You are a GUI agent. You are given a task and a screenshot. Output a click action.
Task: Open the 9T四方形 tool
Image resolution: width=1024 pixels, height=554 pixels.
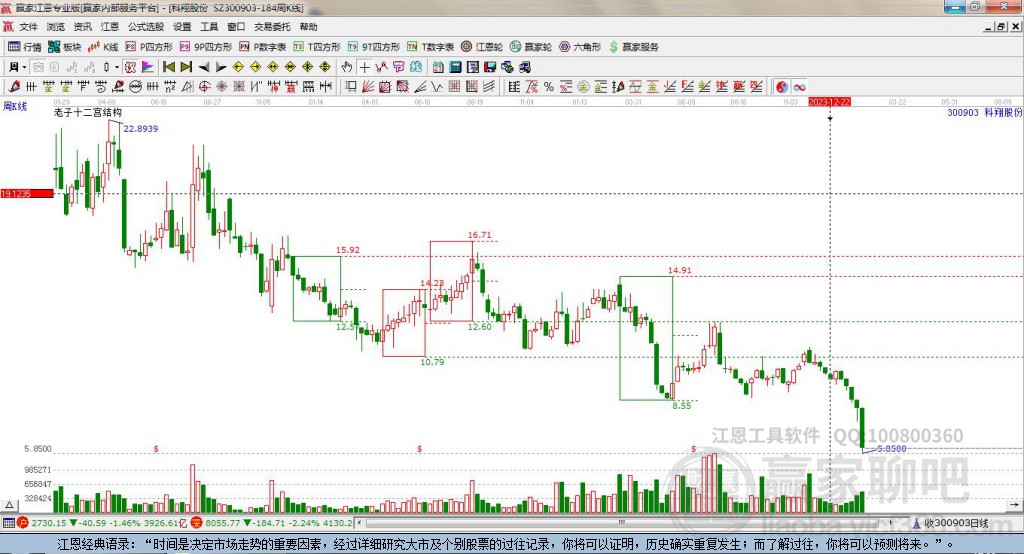click(374, 47)
